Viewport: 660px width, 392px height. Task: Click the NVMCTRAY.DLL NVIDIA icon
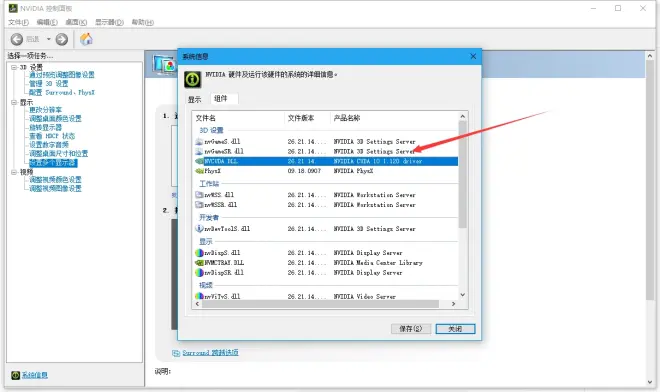click(x=199, y=263)
